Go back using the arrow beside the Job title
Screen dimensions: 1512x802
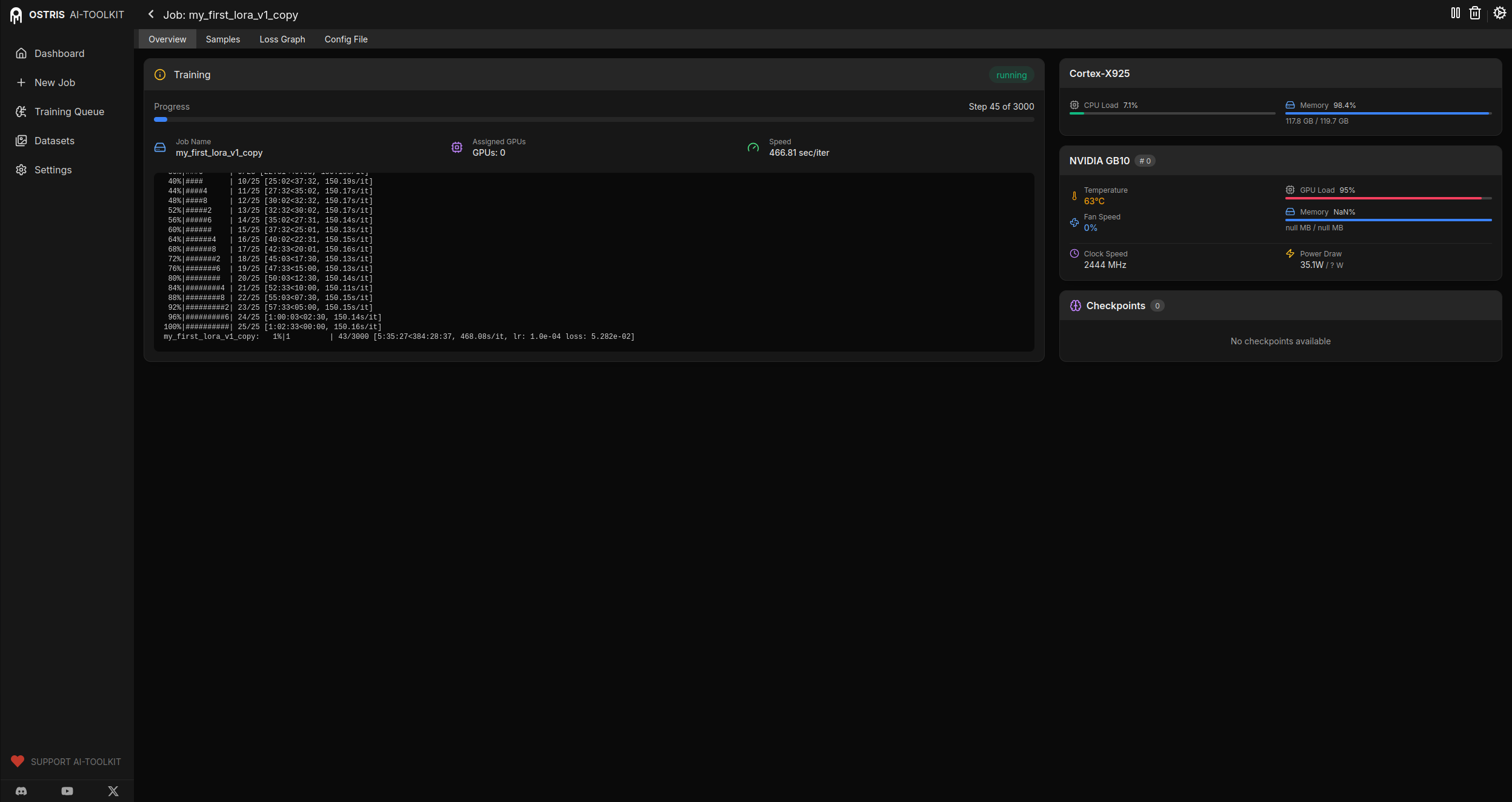pyautogui.click(x=151, y=14)
